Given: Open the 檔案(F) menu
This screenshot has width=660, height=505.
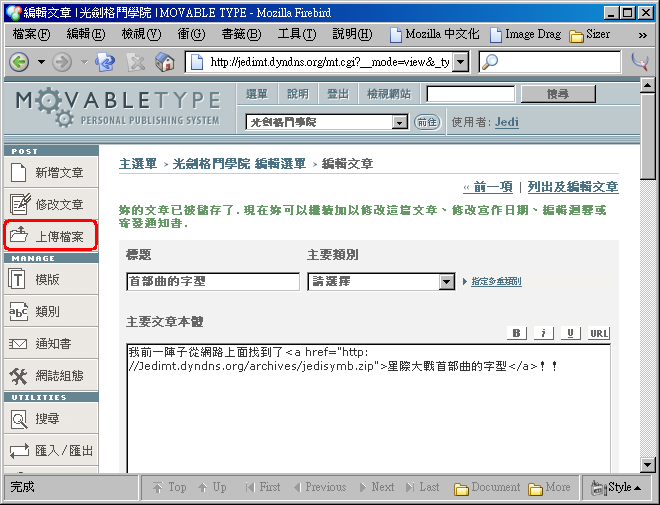Looking at the screenshot, I should tap(32, 34).
